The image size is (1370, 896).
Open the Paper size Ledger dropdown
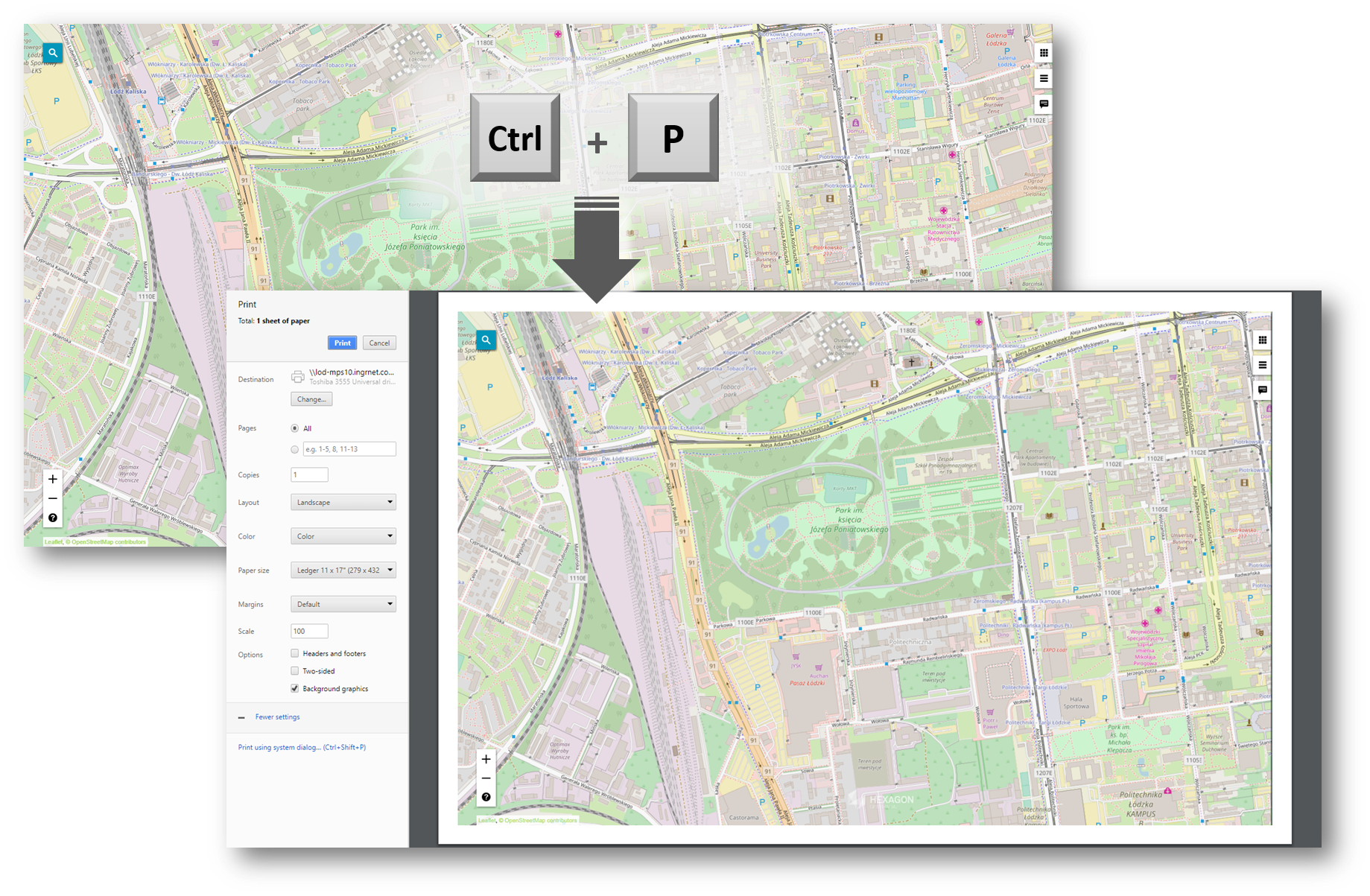coord(343,571)
